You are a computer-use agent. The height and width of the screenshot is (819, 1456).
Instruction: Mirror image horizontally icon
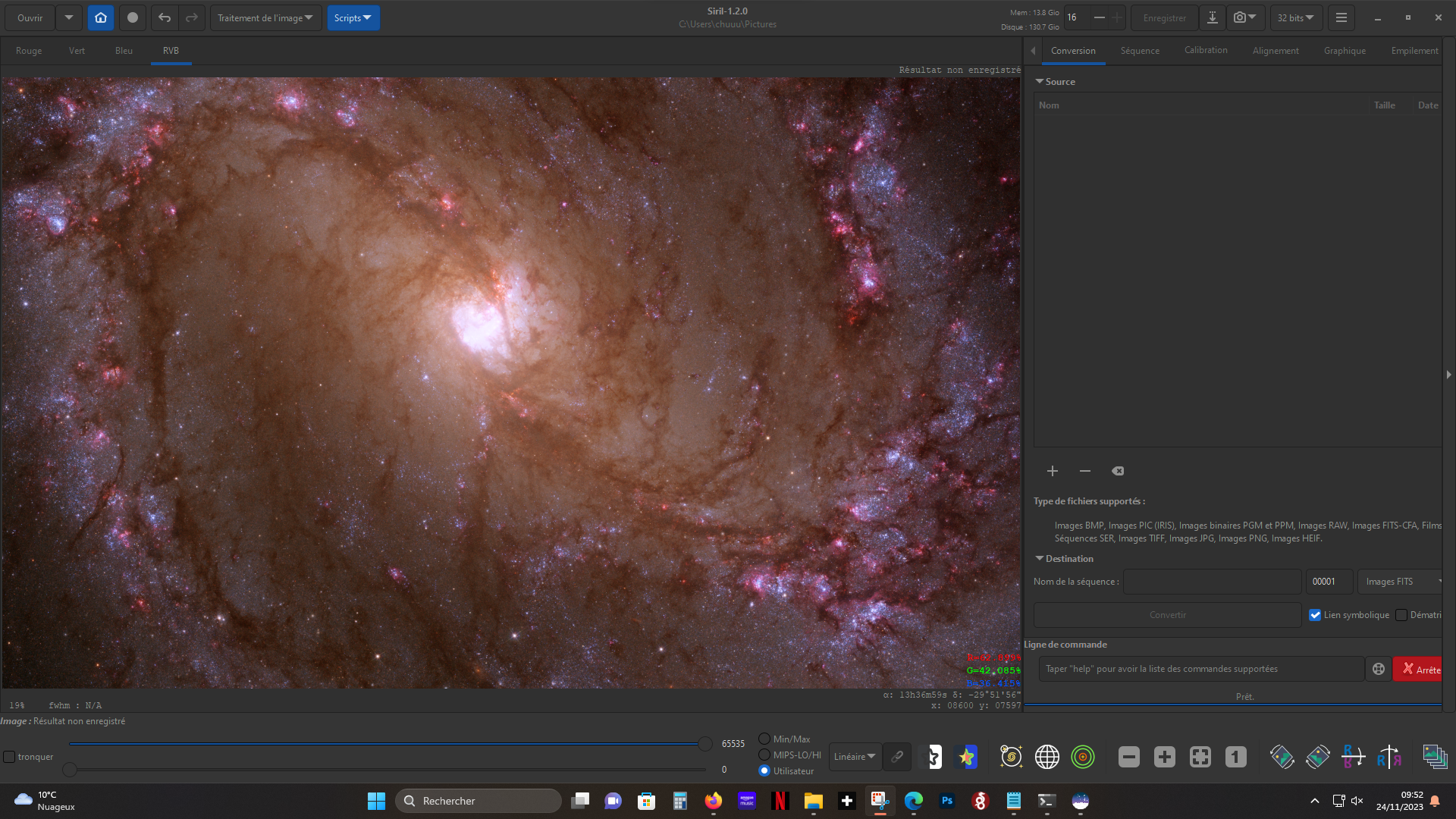tap(1389, 756)
